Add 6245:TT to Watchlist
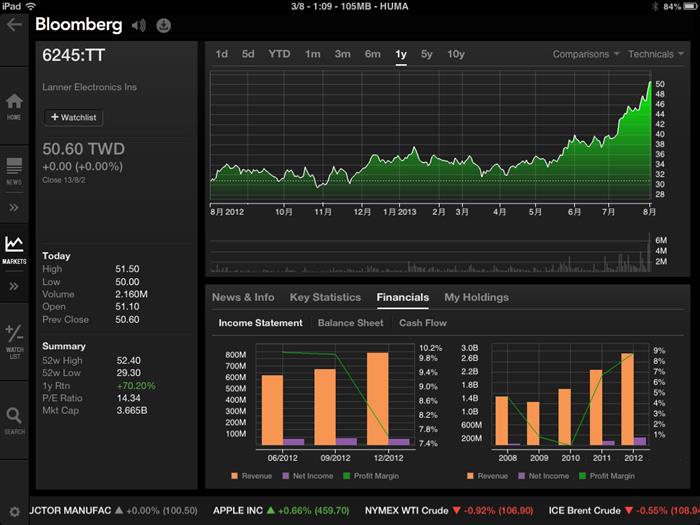This screenshot has height=525, width=700. tap(74, 117)
